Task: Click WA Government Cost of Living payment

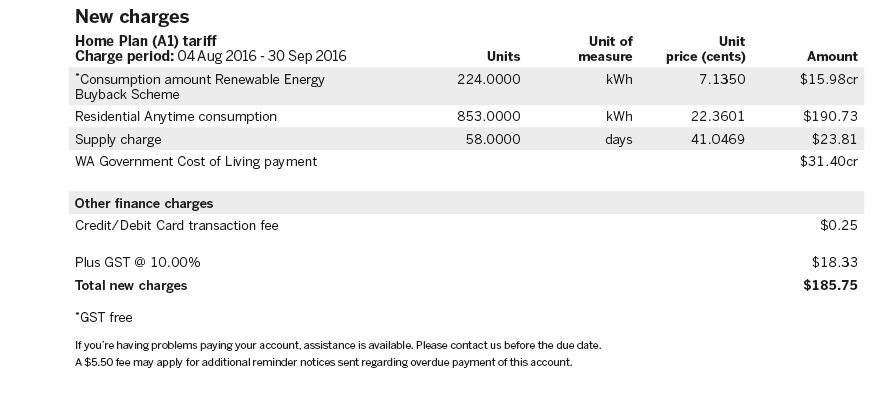Action: [x=196, y=162]
